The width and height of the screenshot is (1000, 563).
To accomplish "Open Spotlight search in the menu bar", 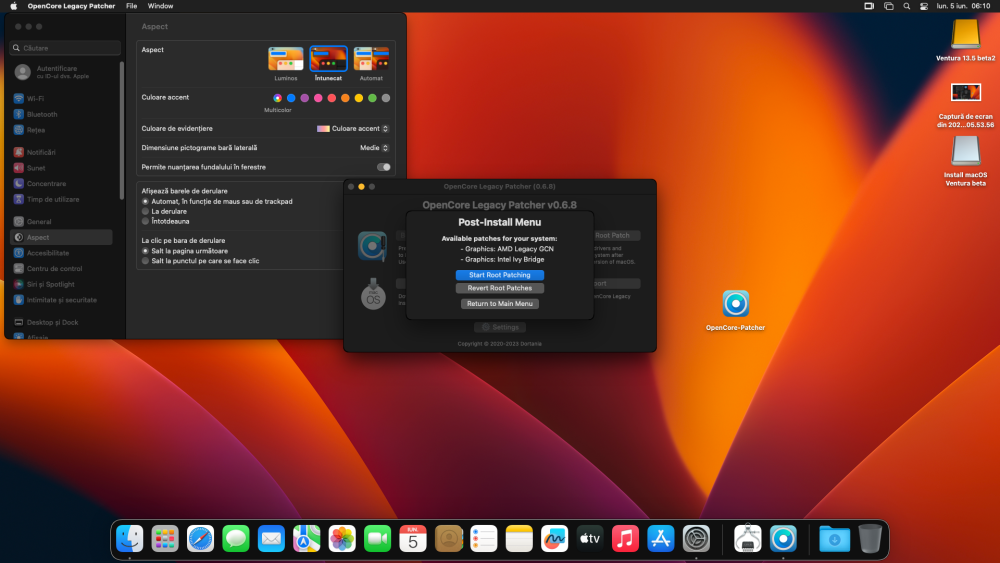I will (906, 6).
